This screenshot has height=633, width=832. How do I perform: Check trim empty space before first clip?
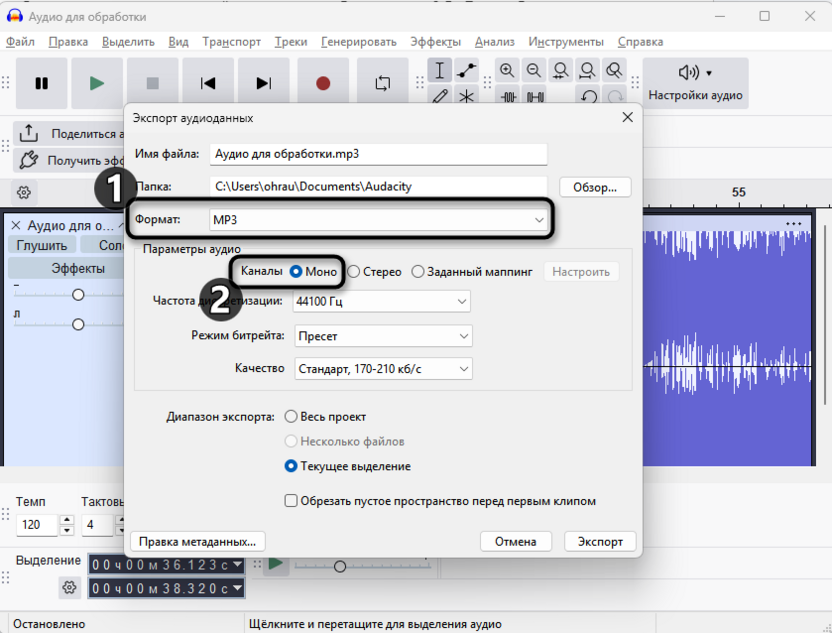click(x=291, y=500)
